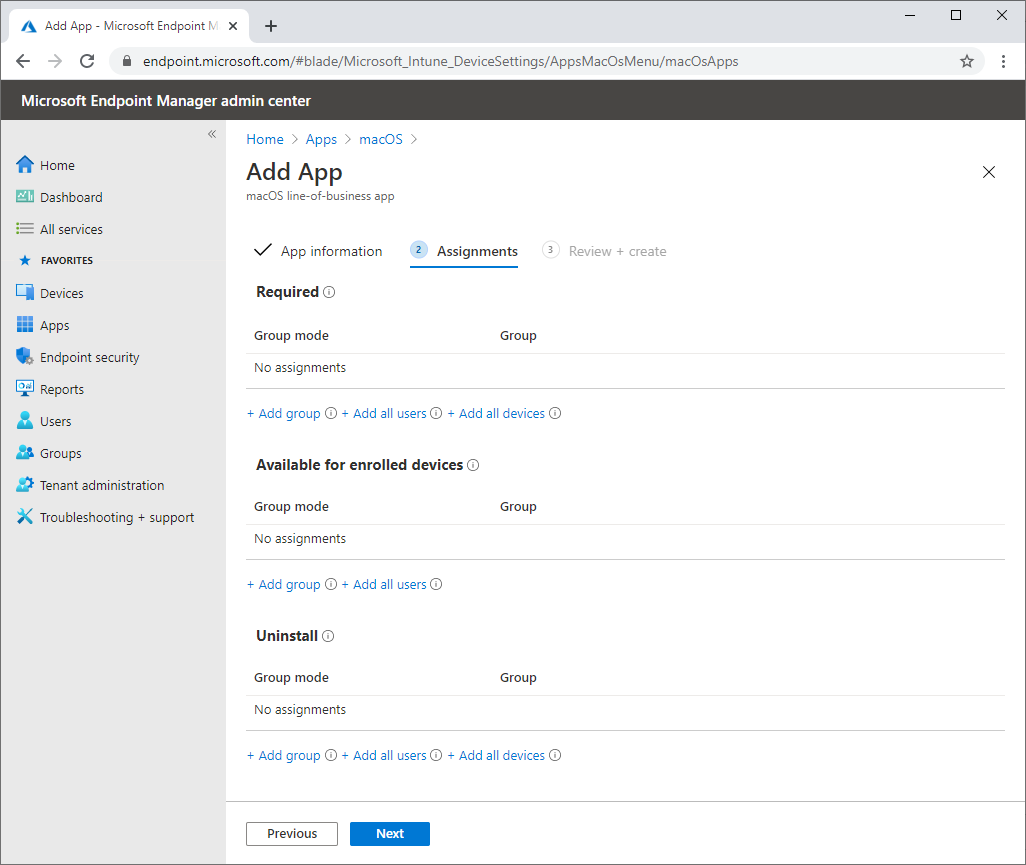This screenshot has height=865, width=1026.
Task: Close the Add App blade
Action: tap(989, 172)
